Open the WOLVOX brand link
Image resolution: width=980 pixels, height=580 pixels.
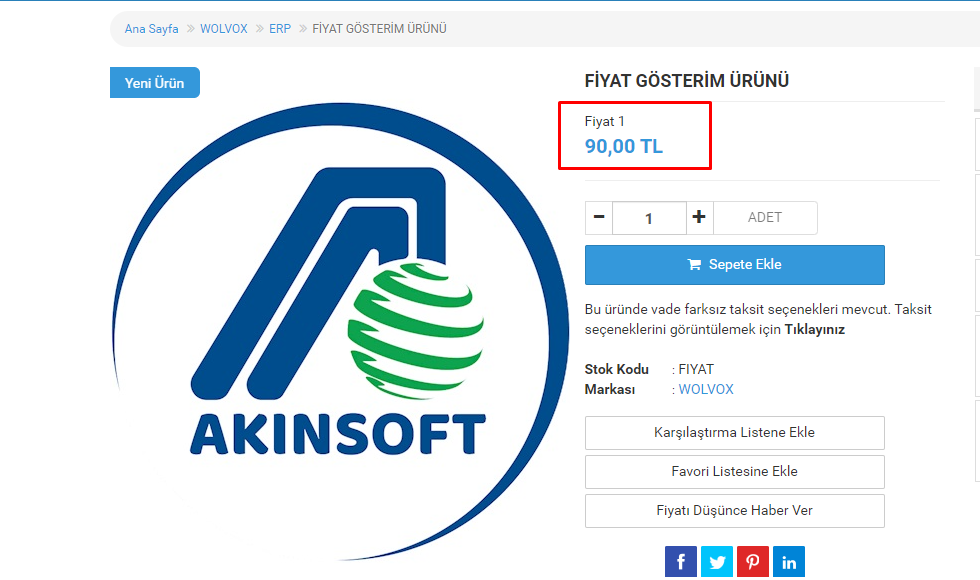click(706, 389)
